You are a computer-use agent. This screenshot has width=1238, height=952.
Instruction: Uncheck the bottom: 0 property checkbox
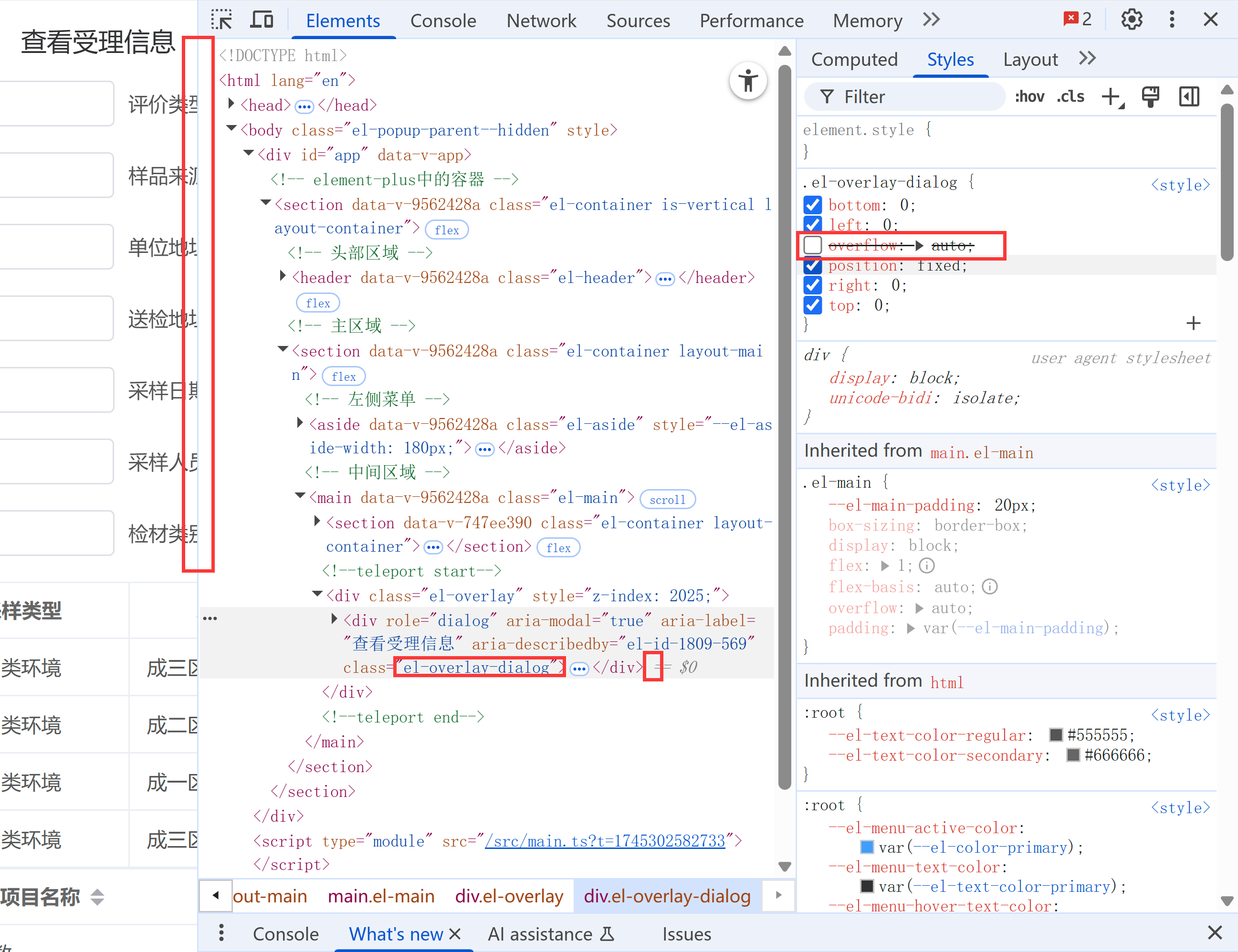tap(813, 205)
